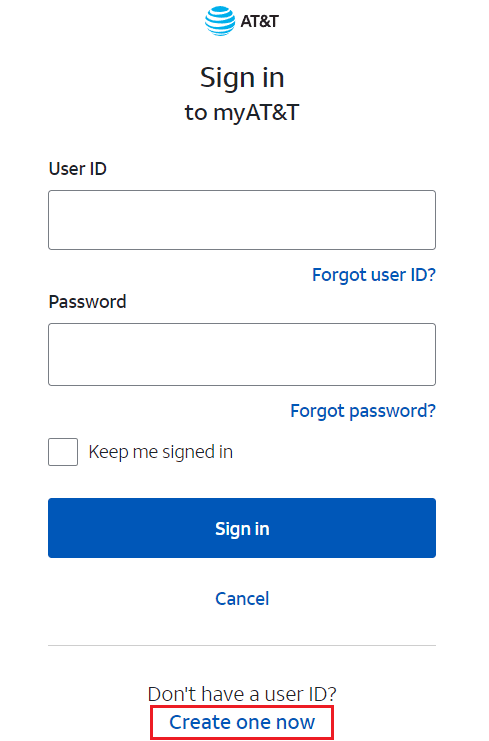489x741 pixels.
Task: Submit the login form via Sign in
Action: (x=242, y=528)
